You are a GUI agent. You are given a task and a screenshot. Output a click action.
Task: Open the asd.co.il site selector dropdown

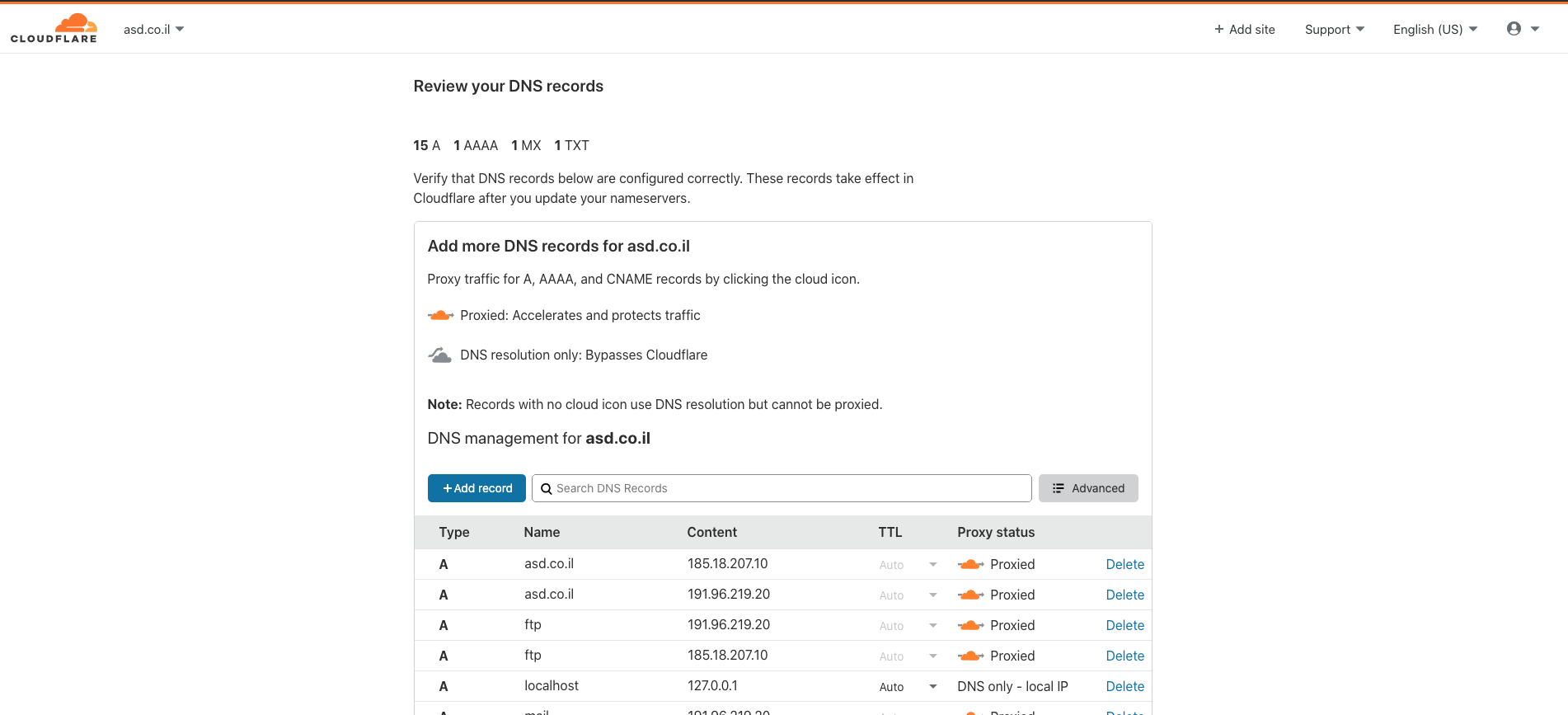tap(153, 30)
